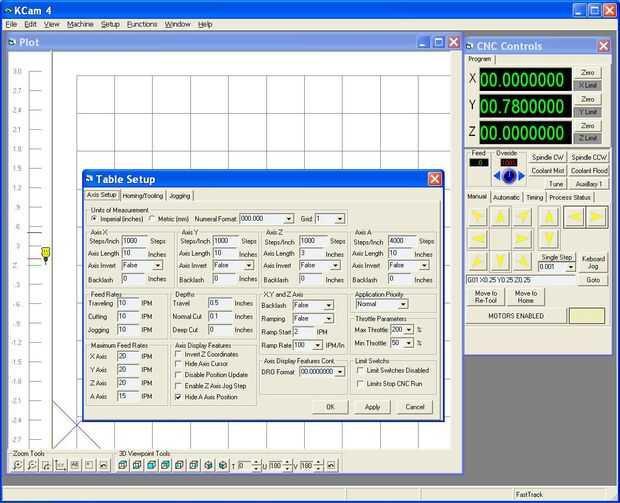Screen dimensions: 620x503
Task: Click the Spindle CW button
Action: pos(549,158)
